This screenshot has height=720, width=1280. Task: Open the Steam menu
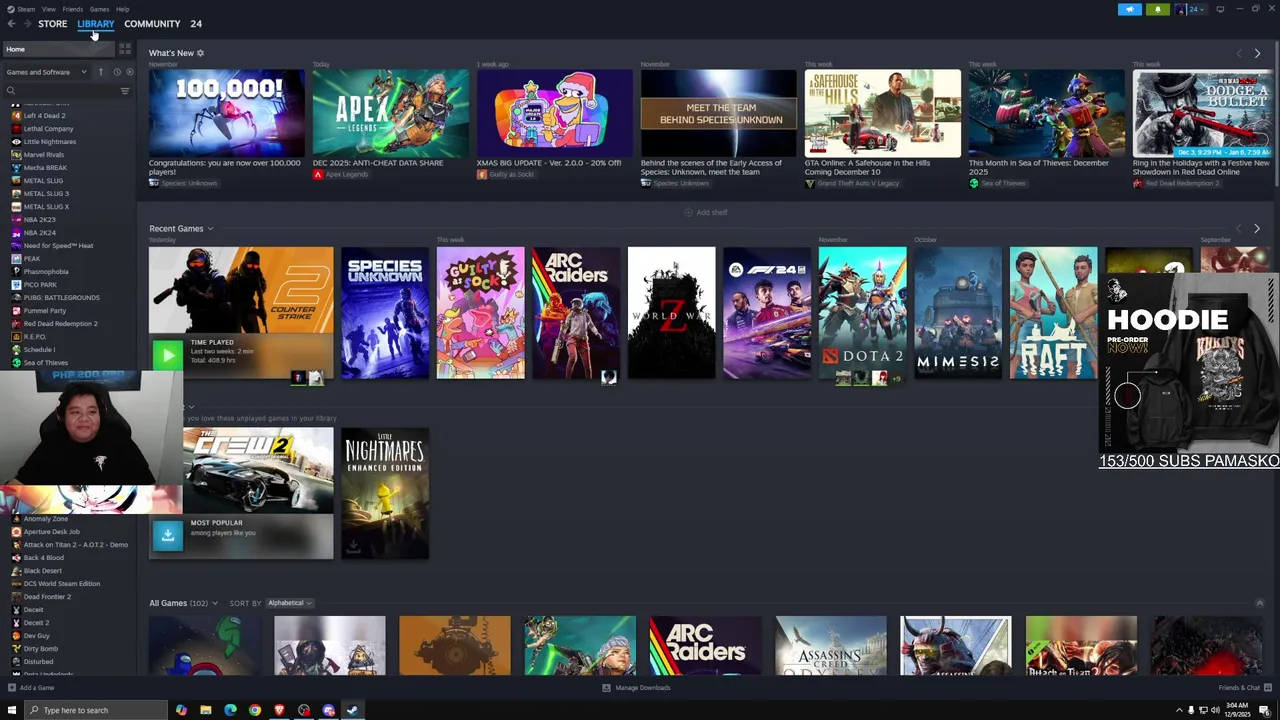[x=22, y=9]
